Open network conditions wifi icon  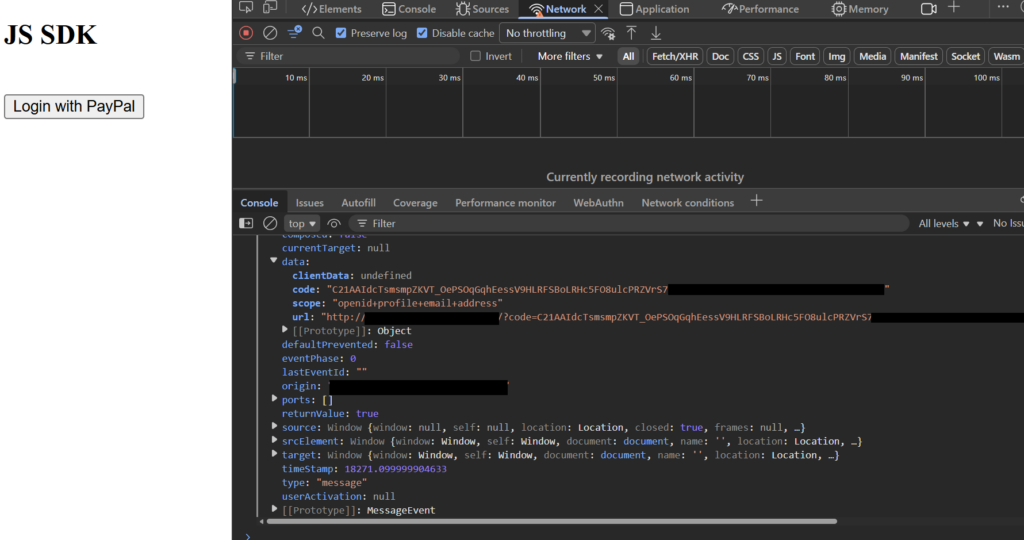608,33
